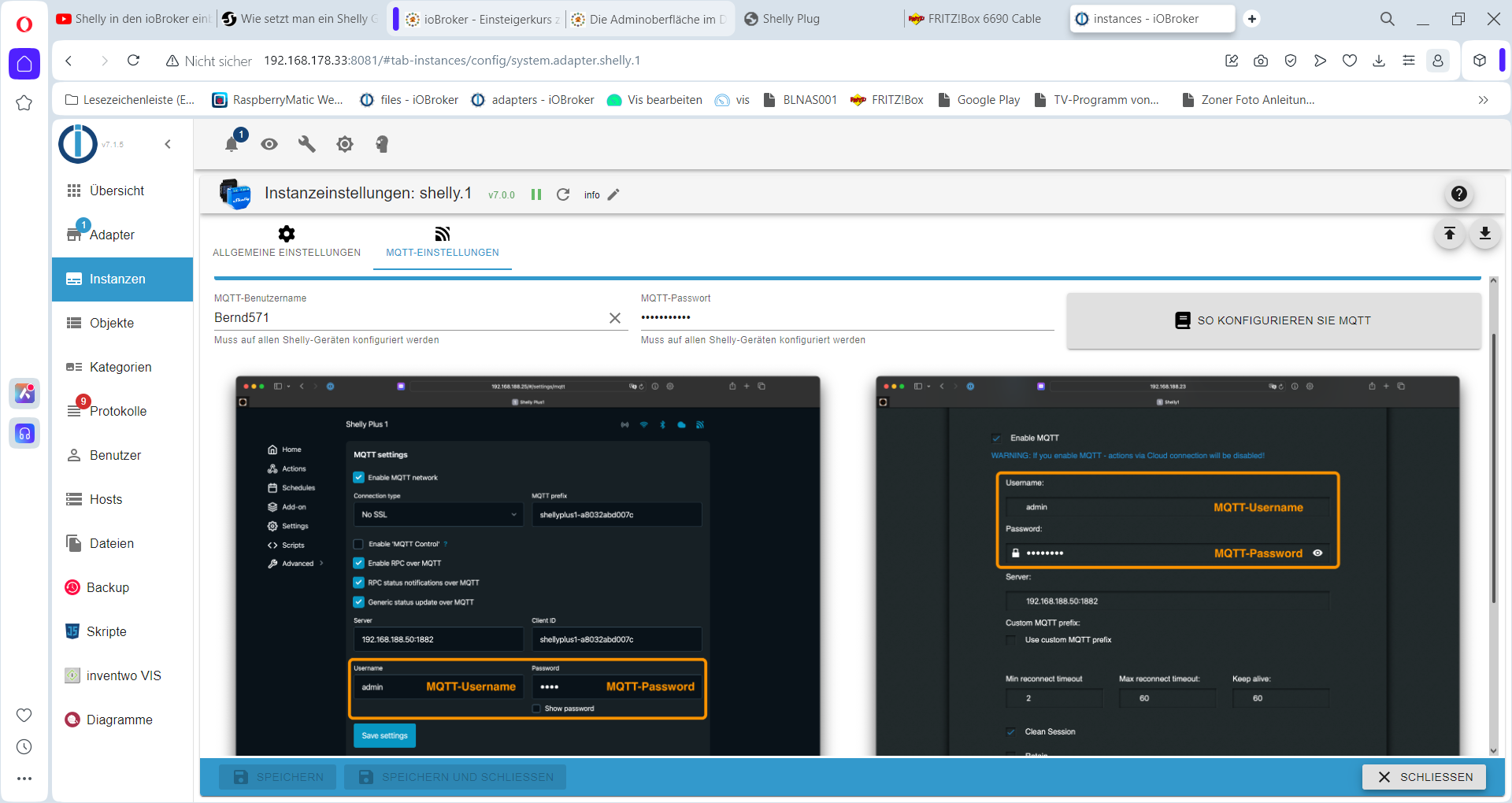Click the Nicht sicher security indicator

209,61
